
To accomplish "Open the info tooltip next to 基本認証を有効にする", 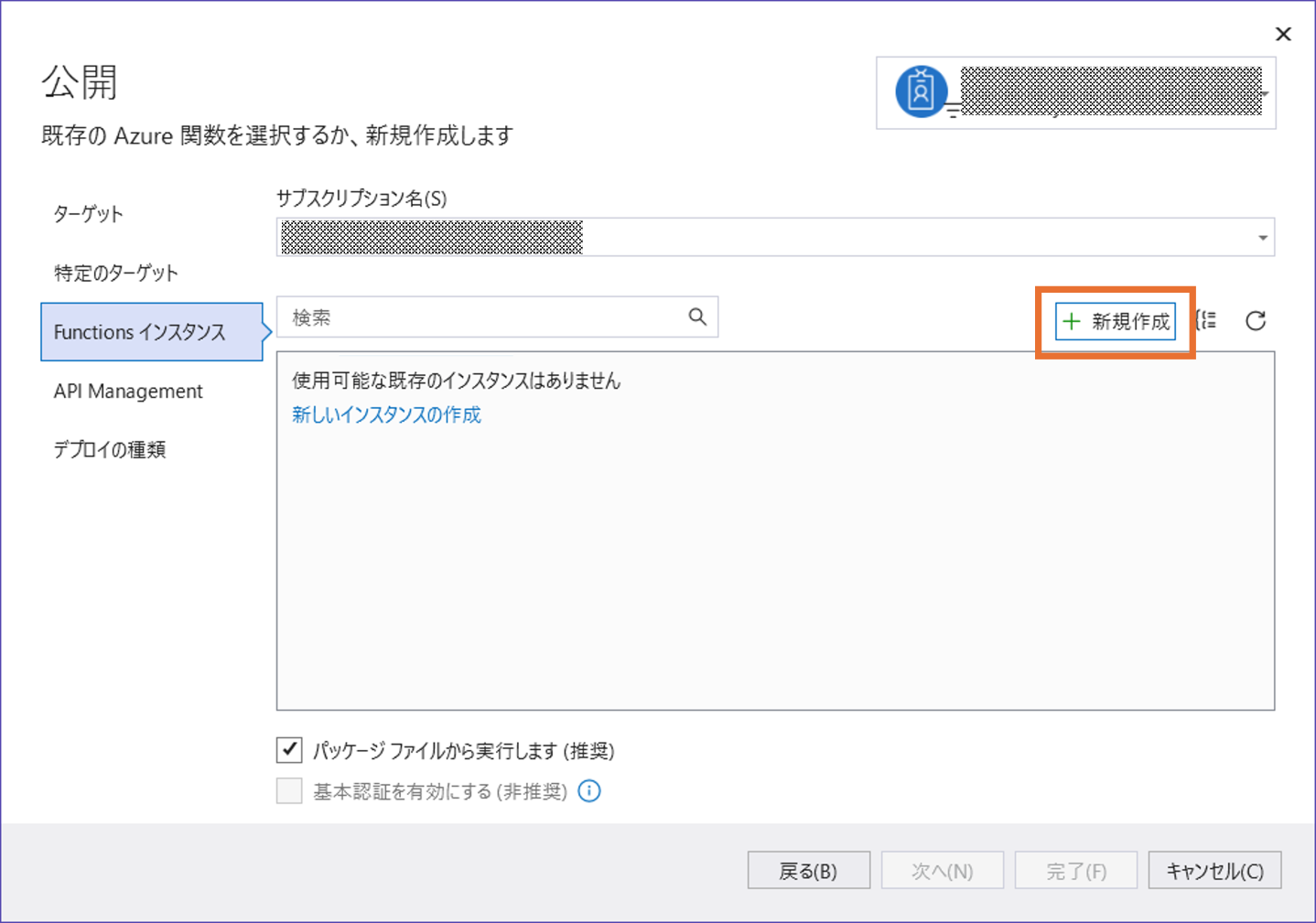I will pos(589,790).
